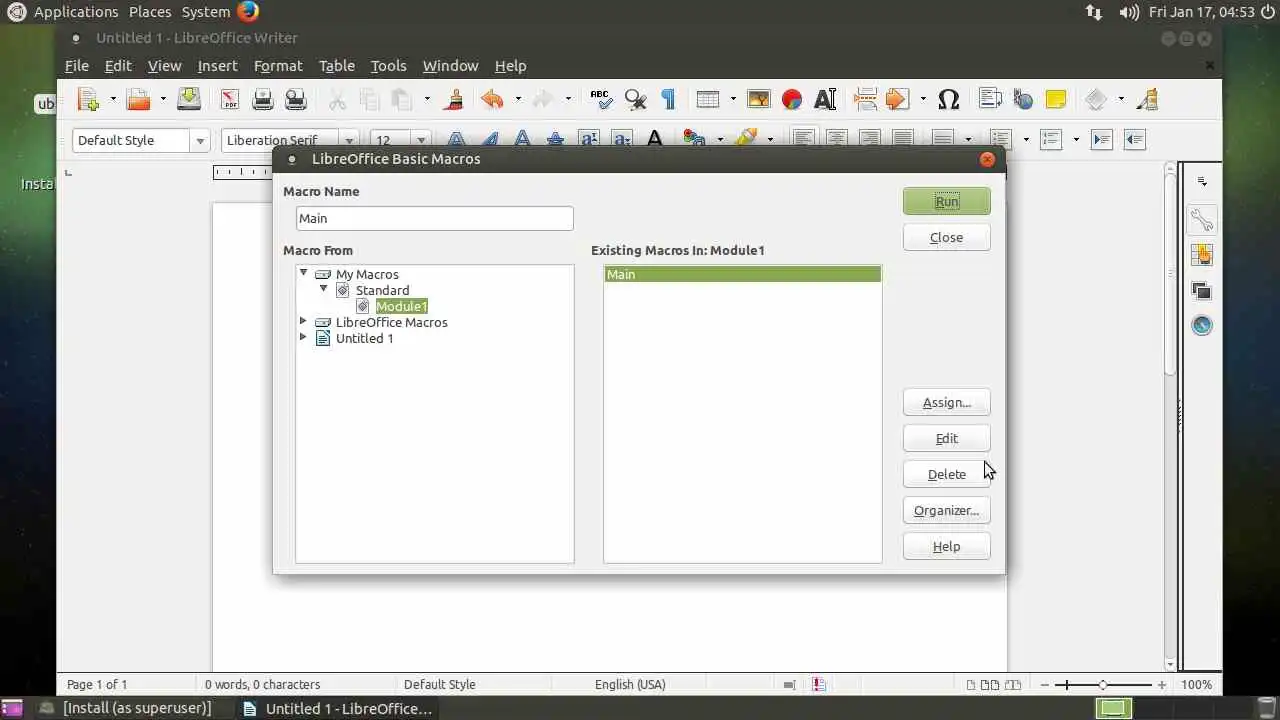Expand LibreOffice Macros tree node
The height and width of the screenshot is (720, 1280).
tap(303, 321)
